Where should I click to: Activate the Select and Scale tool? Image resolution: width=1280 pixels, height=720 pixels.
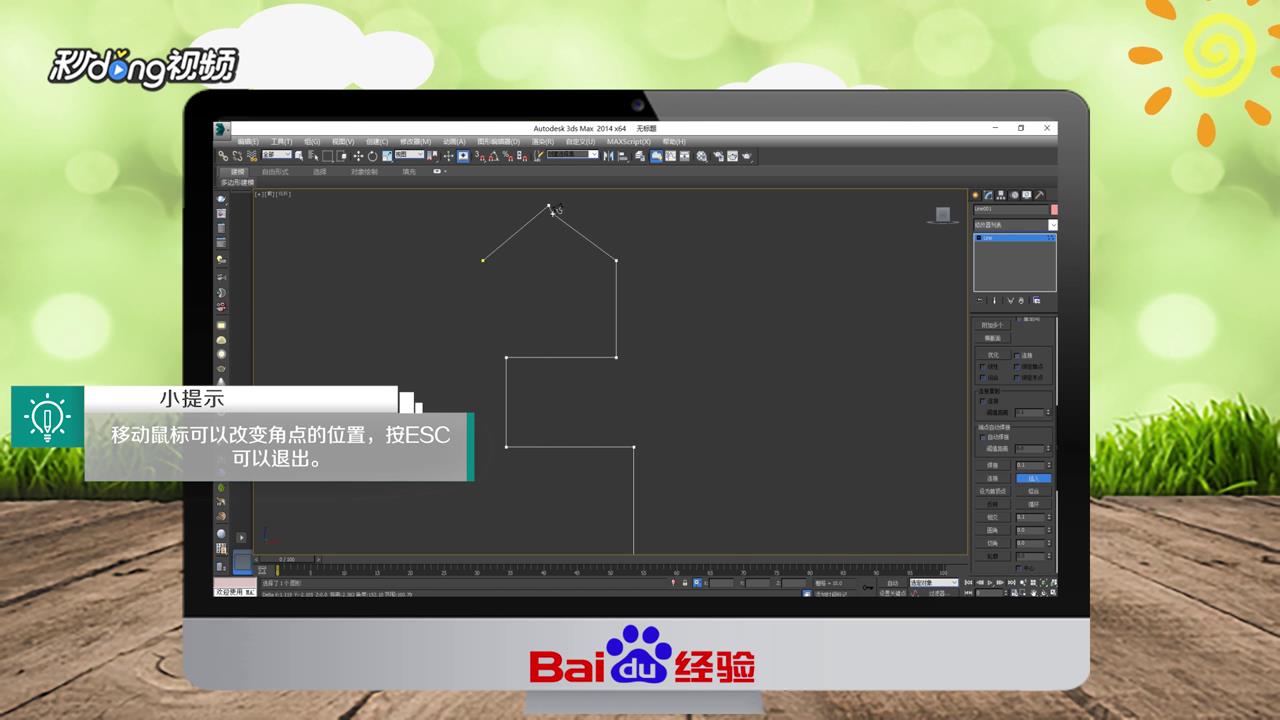(x=387, y=156)
